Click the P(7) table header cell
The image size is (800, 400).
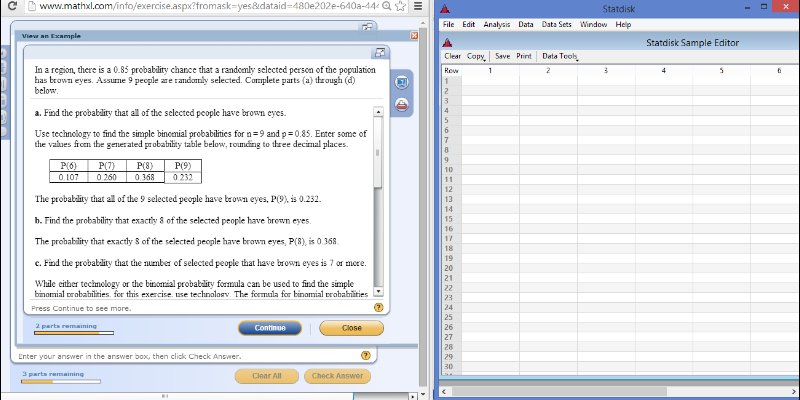[x=106, y=166]
